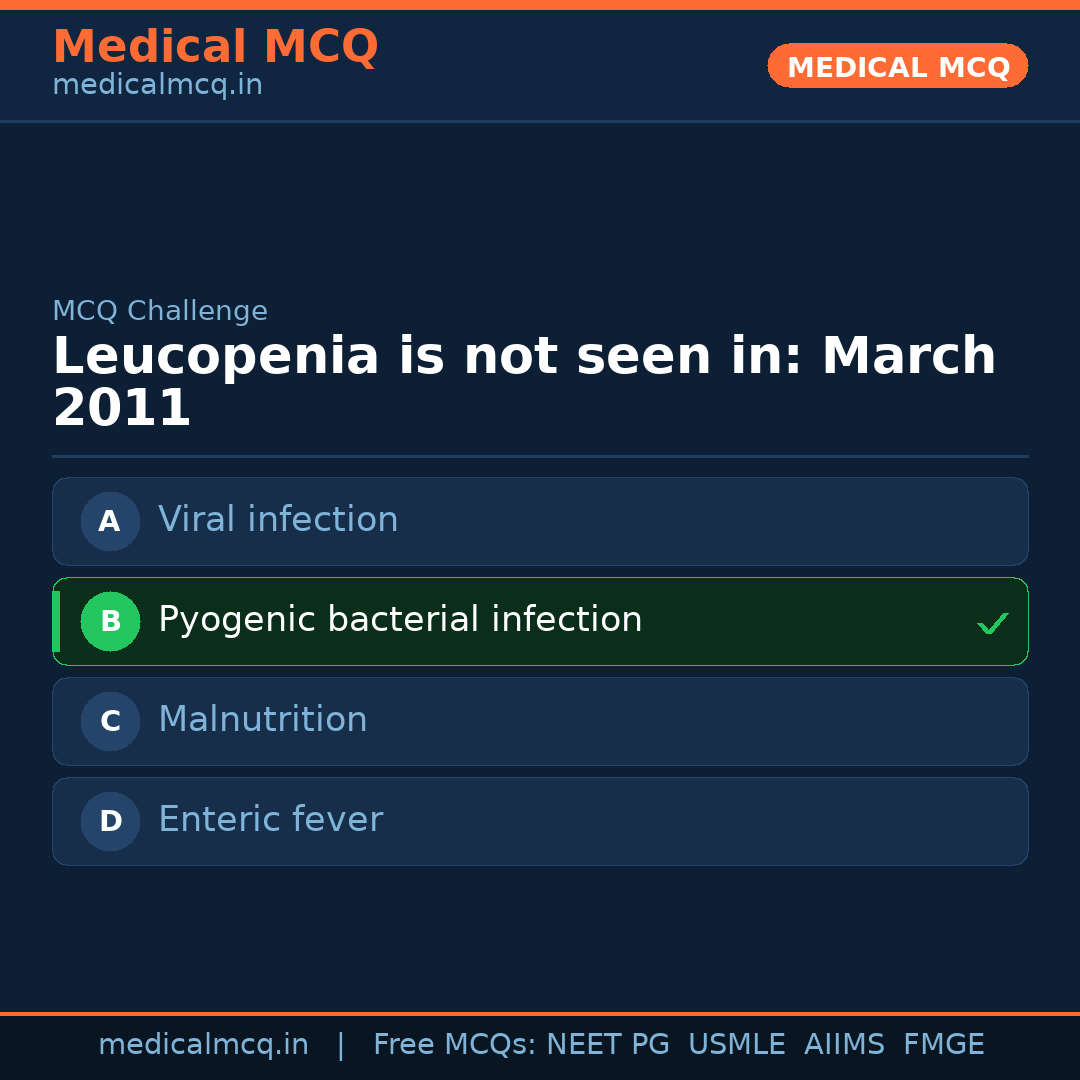Click the orange 'Medical MCQ' header title
The image size is (1080, 1080).
(x=215, y=47)
